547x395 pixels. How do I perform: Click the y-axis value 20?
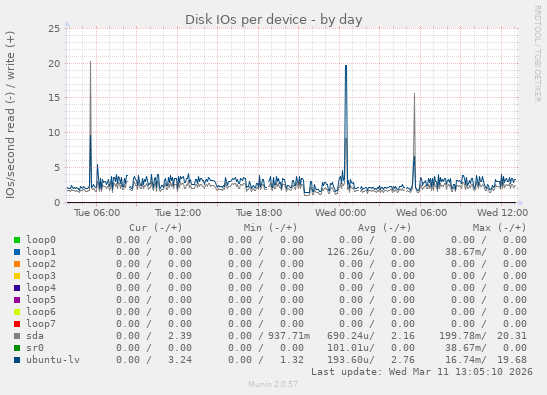click(x=54, y=64)
